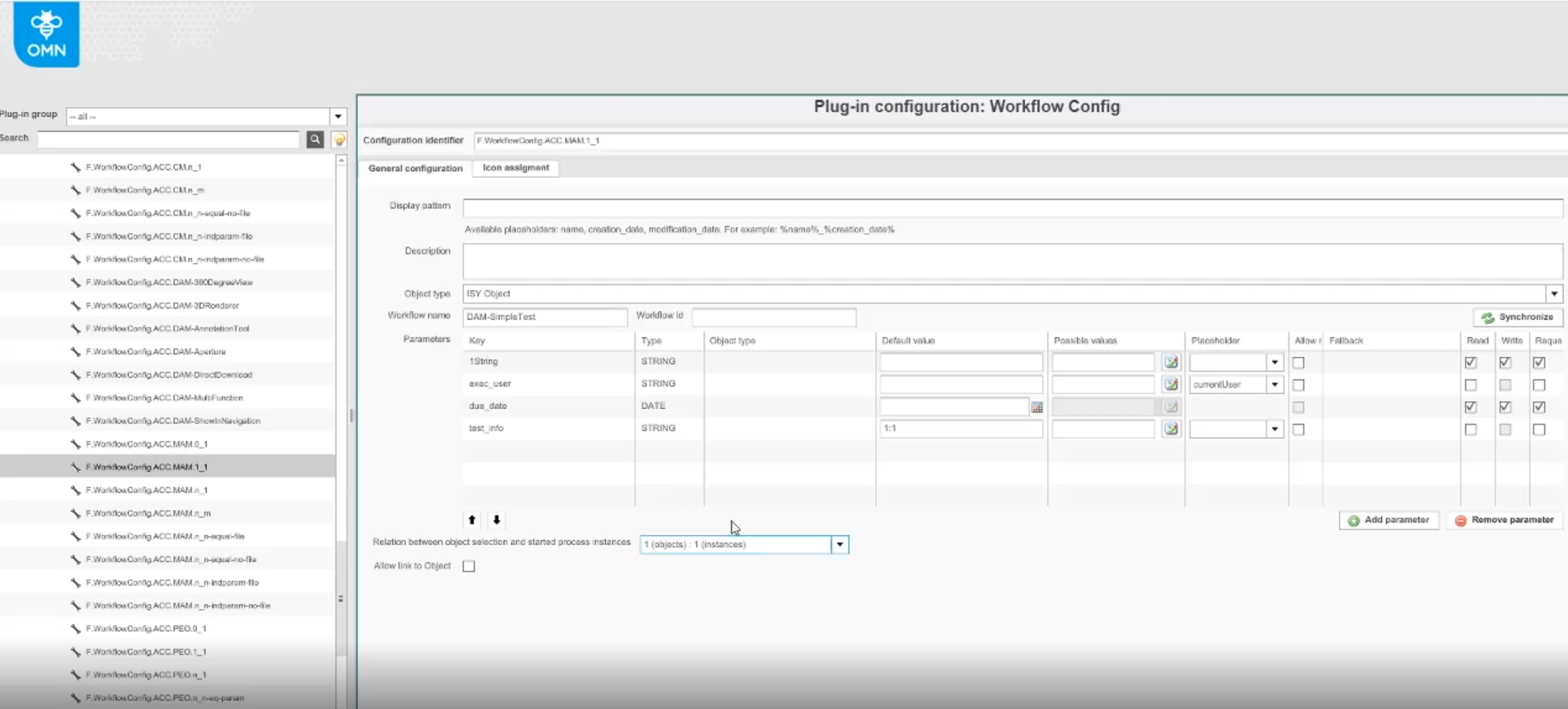Select the General configuration tab
The width and height of the screenshot is (1568, 709).
[415, 168]
